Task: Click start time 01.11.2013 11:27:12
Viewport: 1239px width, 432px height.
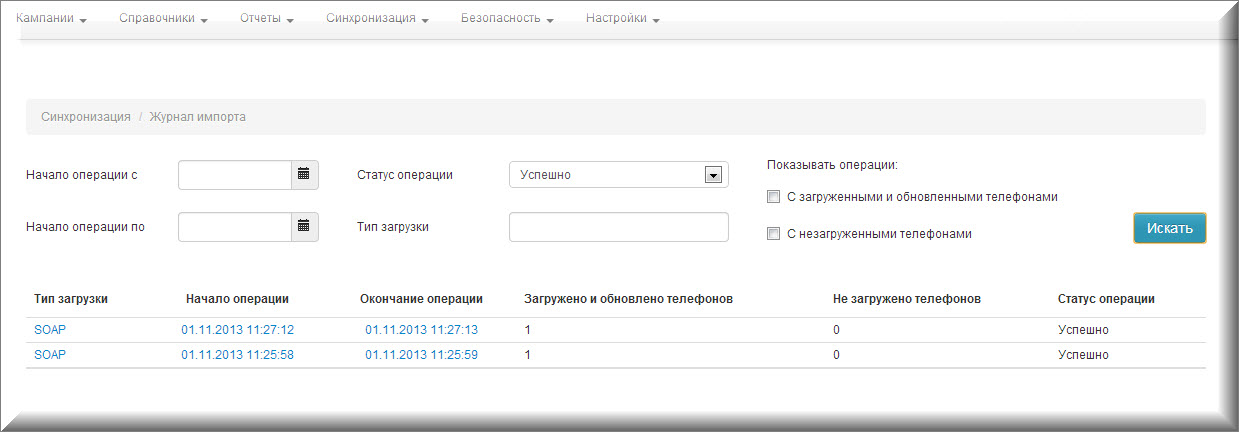Action: 237,330
